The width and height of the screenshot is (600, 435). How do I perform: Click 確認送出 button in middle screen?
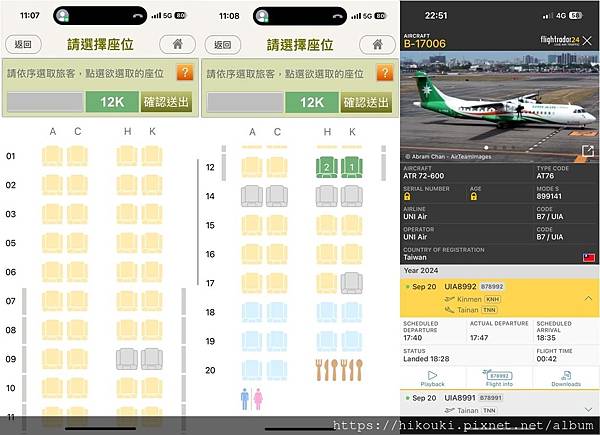[x=366, y=102]
